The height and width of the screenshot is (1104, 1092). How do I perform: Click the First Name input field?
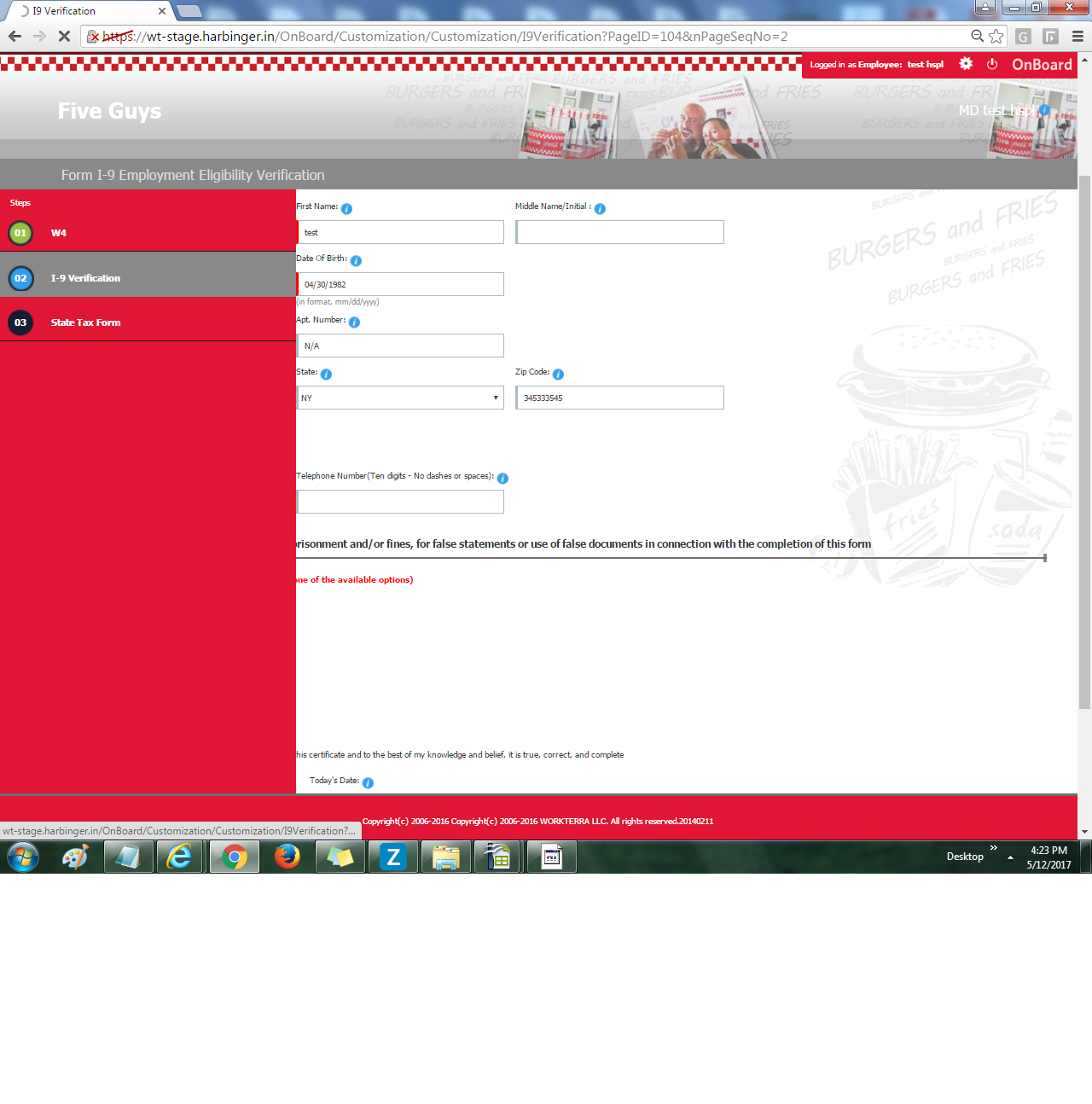point(400,232)
